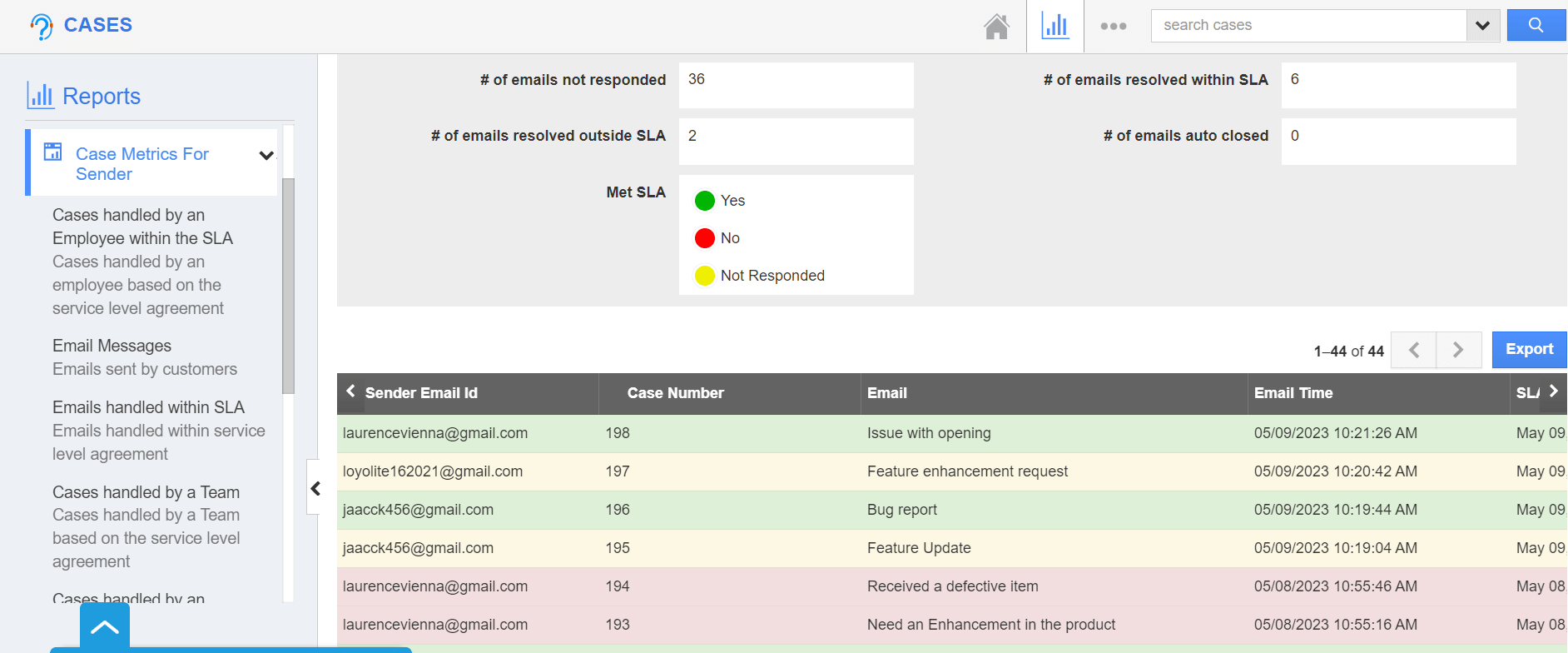Click email 'Feature Update'
Screen dimensions: 1568x653
(919, 548)
